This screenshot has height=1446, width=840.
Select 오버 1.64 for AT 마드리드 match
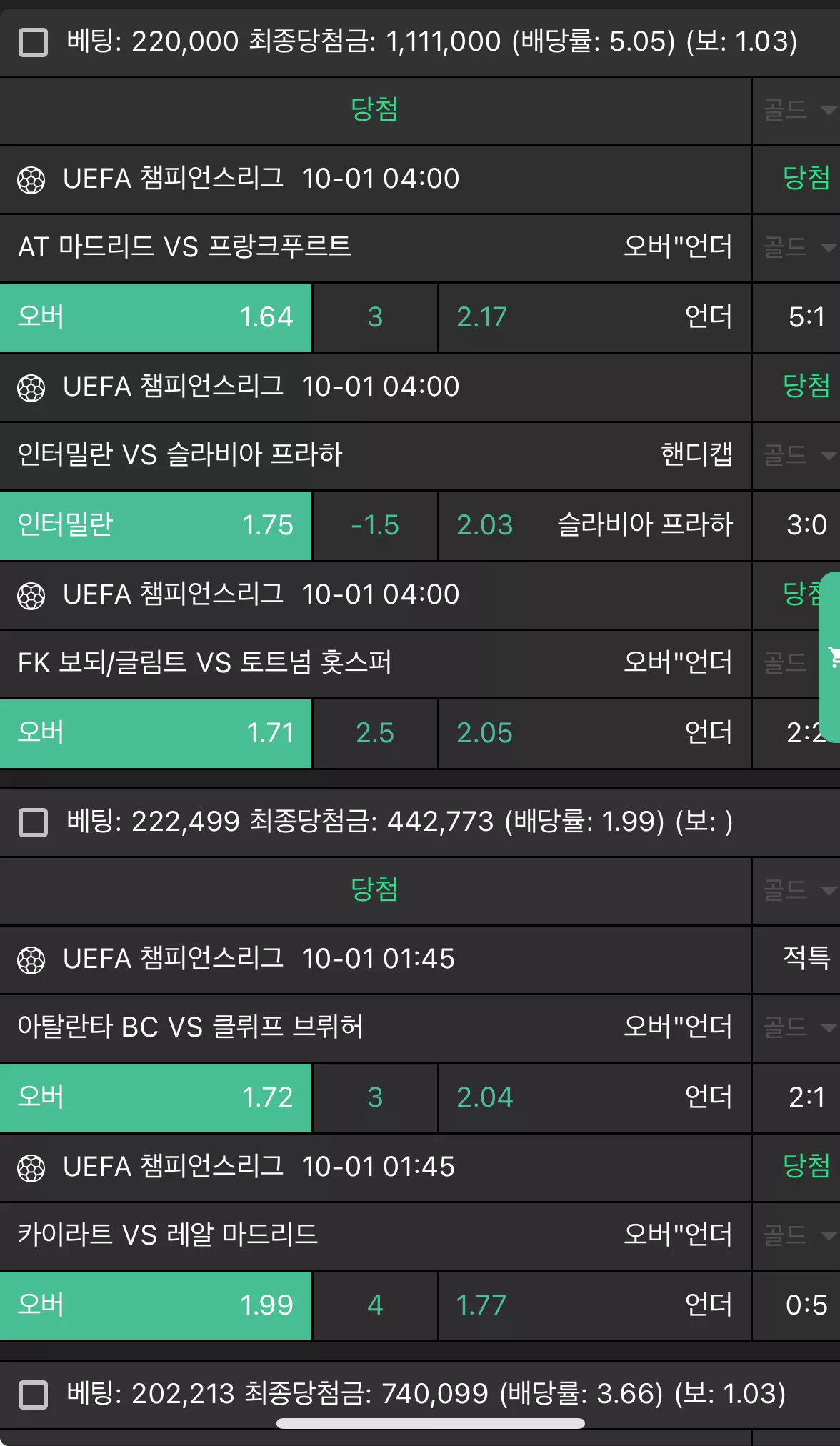pos(156,317)
